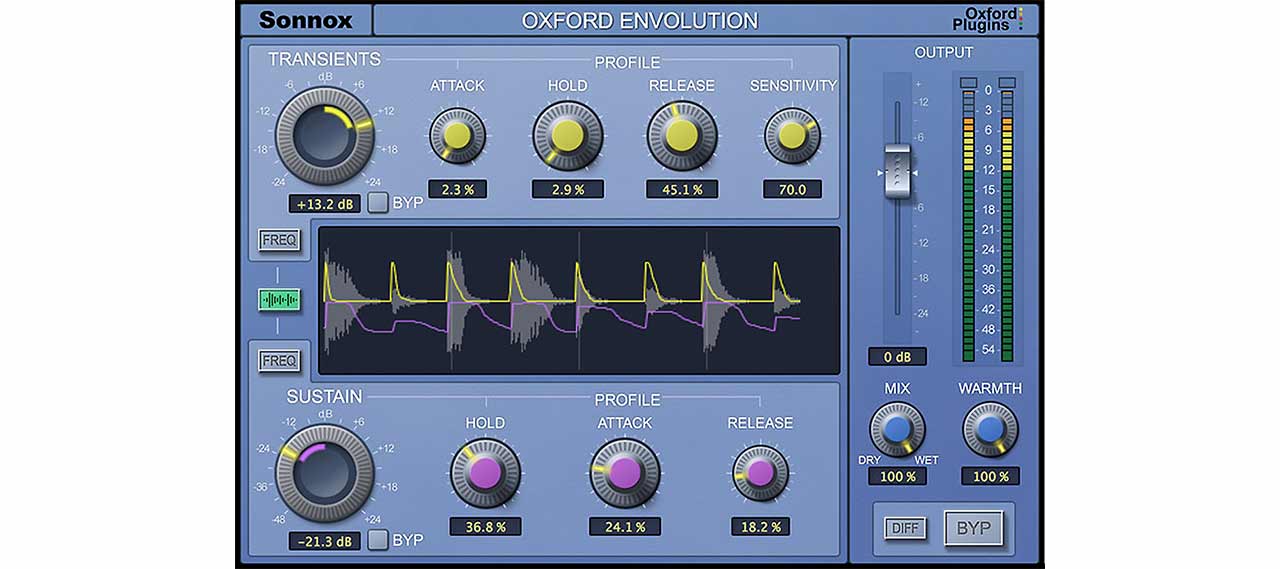Image resolution: width=1280 pixels, height=569 pixels.
Task: Click the output level fader handle
Action: [x=897, y=172]
